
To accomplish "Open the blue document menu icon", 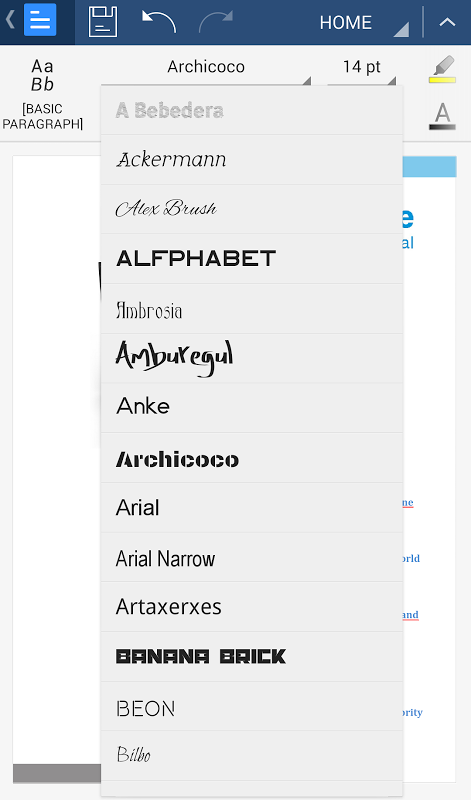I will 40,20.
